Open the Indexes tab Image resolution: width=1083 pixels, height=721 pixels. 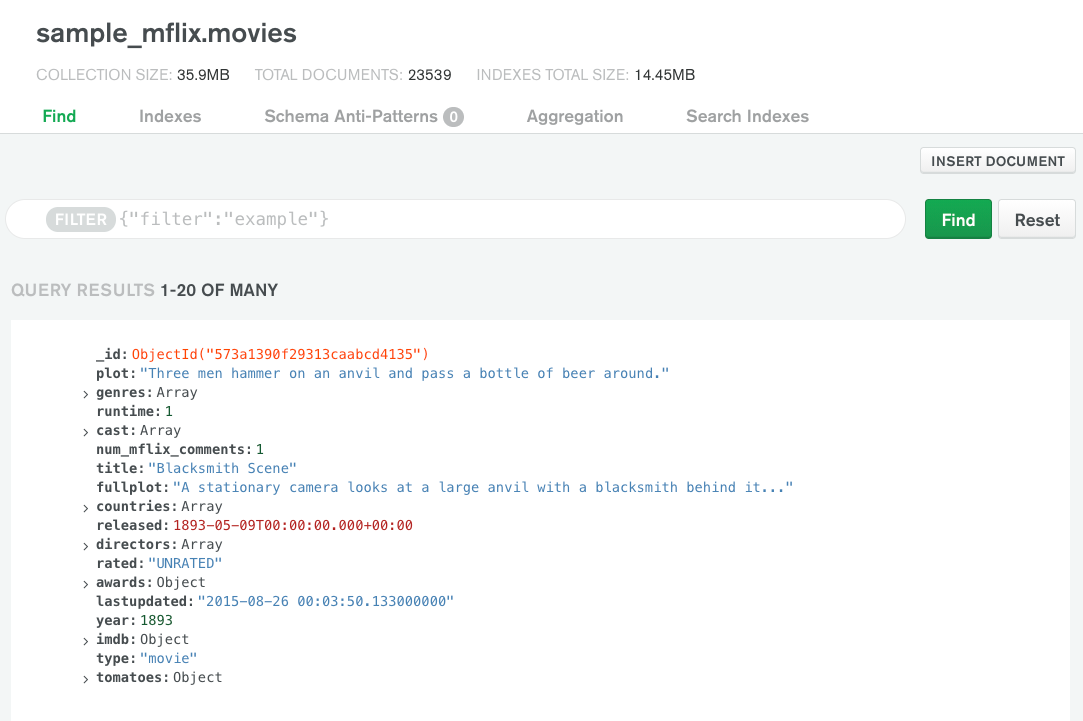coord(170,116)
